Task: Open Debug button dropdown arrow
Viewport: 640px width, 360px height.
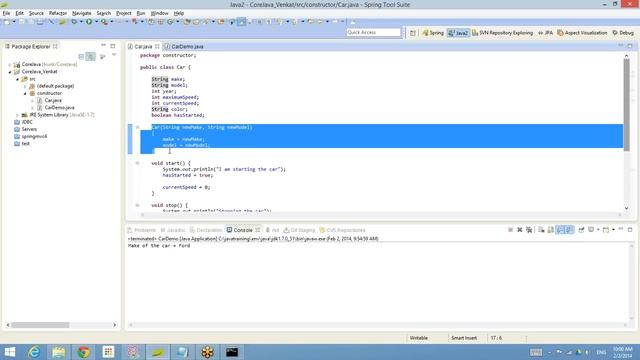Action: tap(81, 22)
